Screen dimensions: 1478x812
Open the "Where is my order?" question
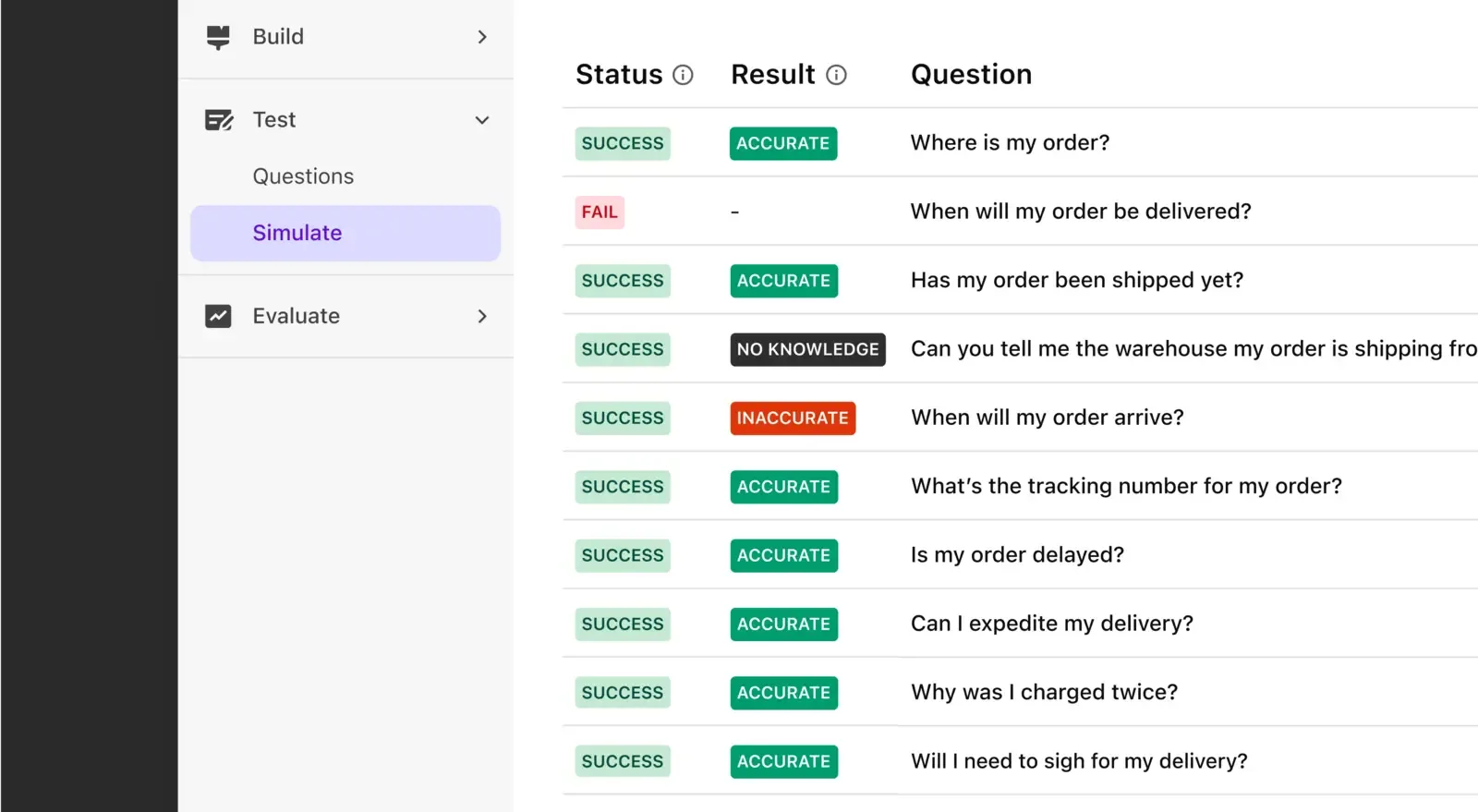tap(1010, 143)
